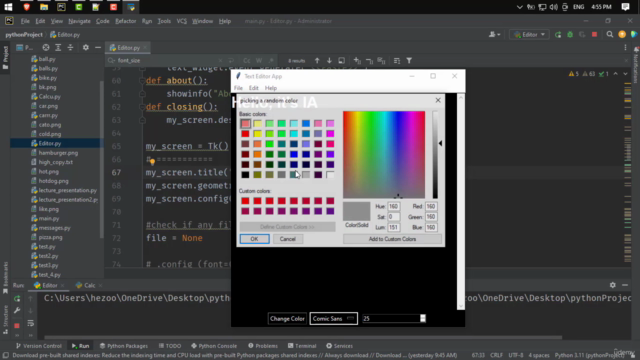Select the black basic color swatch
The image size is (640, 360).
coord(245,175)
